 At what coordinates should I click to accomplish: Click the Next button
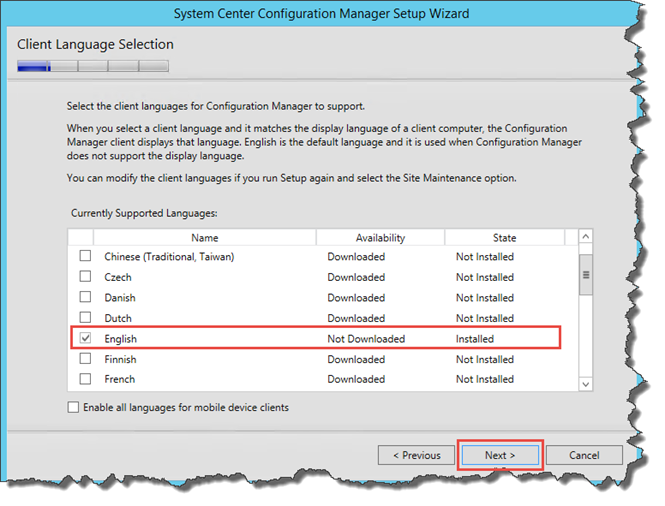tap(500, 455)
